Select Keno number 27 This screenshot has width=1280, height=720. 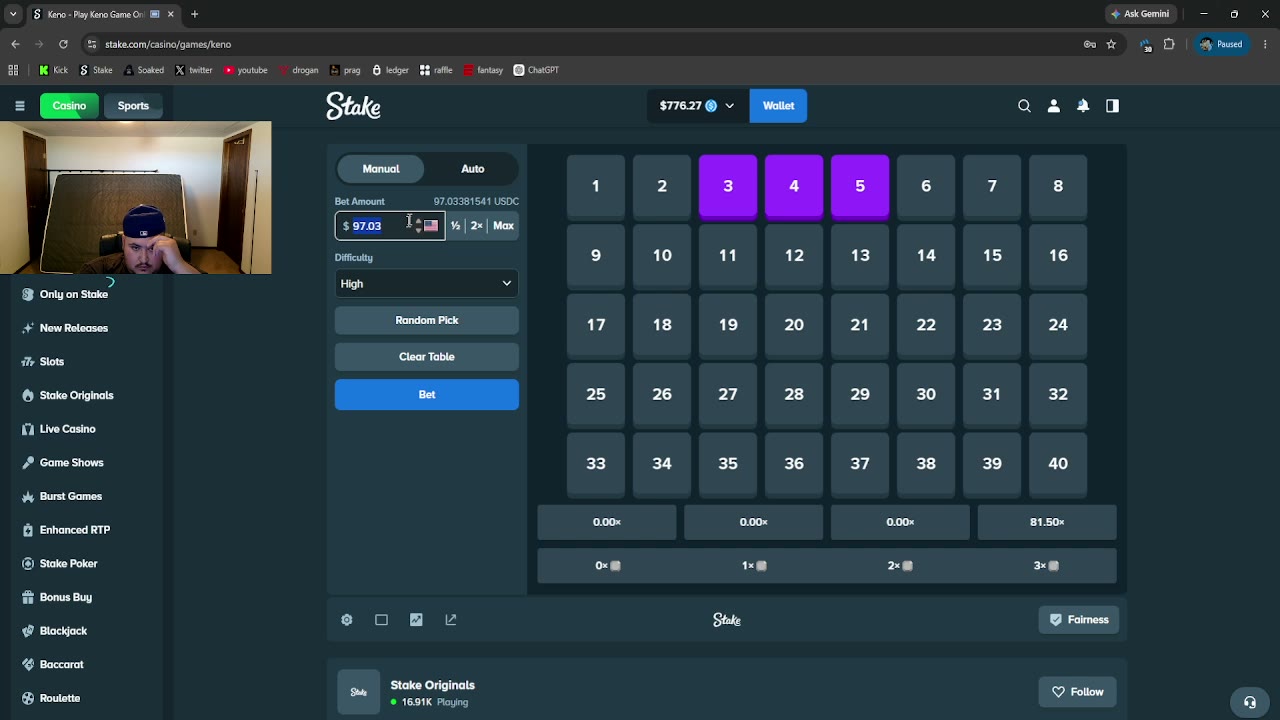tap(728, 394)
